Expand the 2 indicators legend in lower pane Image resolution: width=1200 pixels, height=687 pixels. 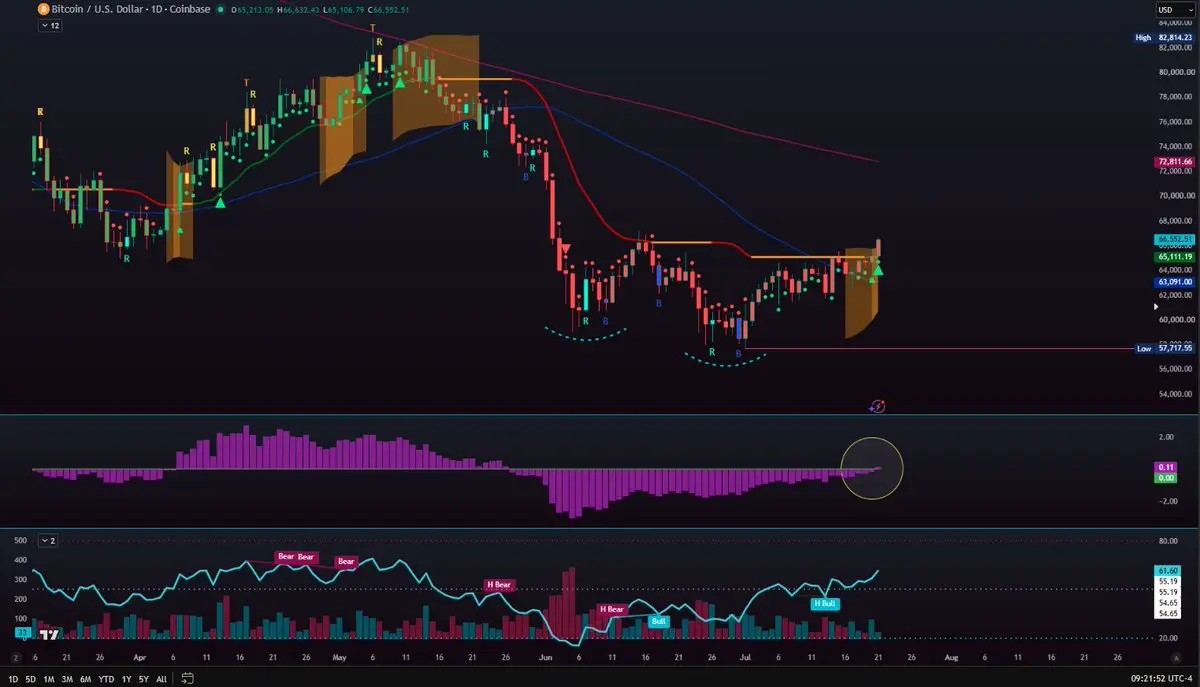pos(50,540)
